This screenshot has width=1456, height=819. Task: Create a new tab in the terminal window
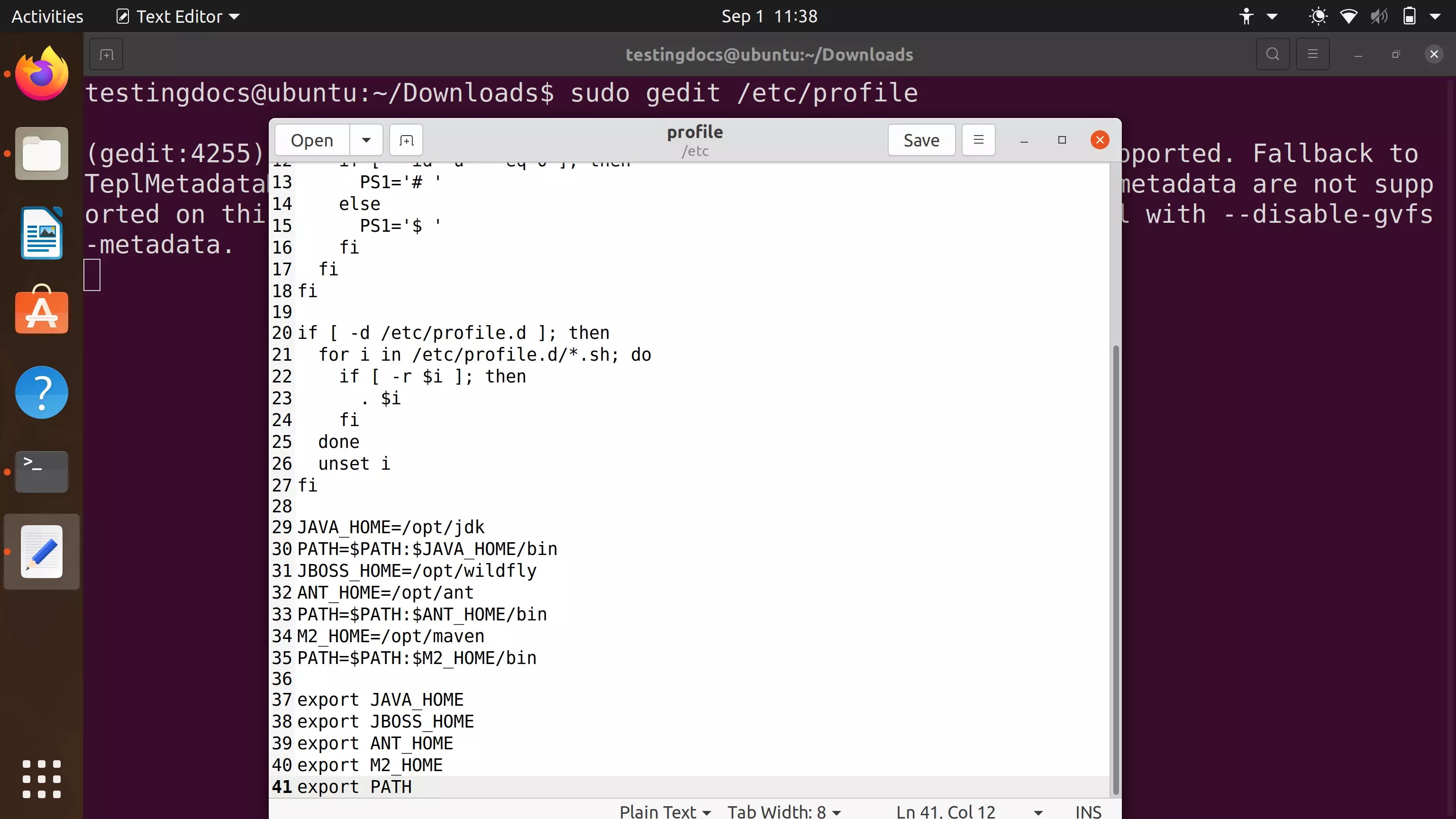click(106, 54)
